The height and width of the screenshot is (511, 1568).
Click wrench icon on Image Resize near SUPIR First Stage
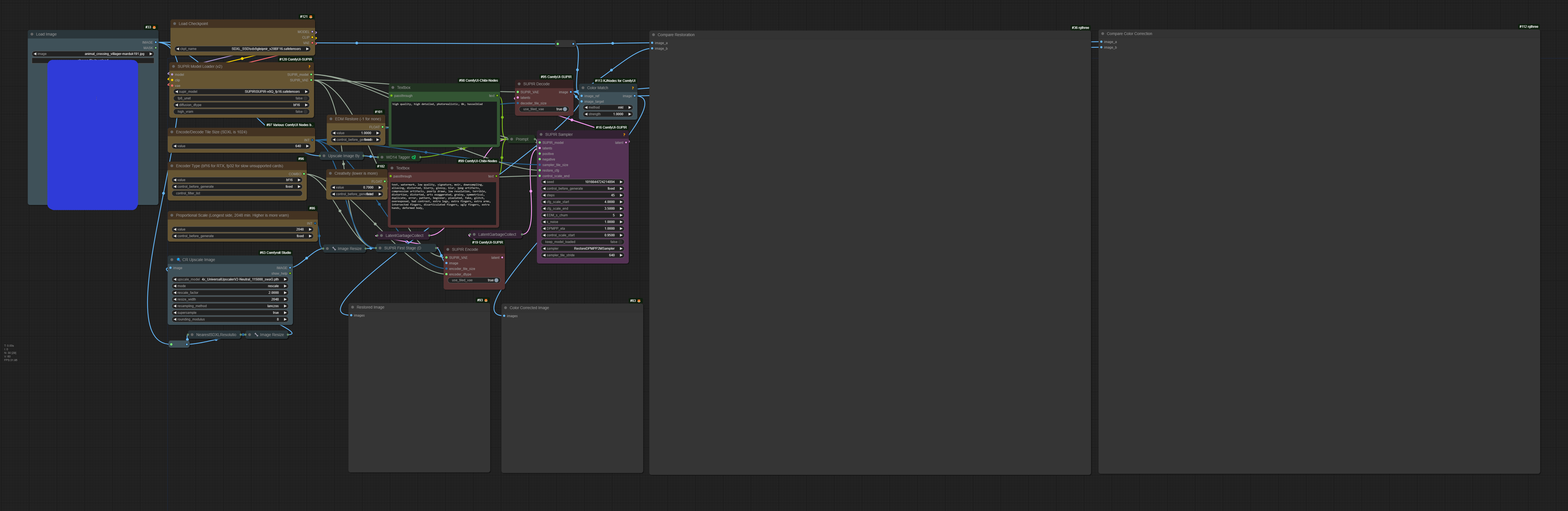pos(334,249)
